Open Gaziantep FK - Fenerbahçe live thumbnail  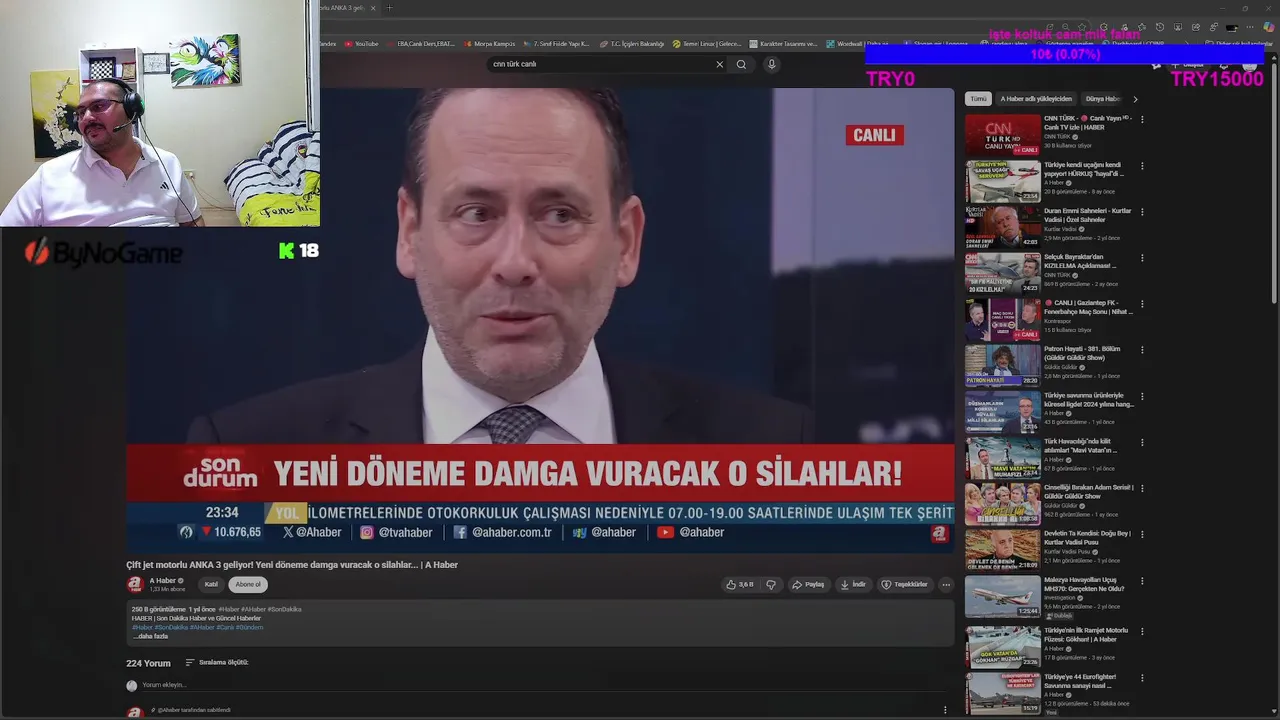click(x=1002, y=319)
